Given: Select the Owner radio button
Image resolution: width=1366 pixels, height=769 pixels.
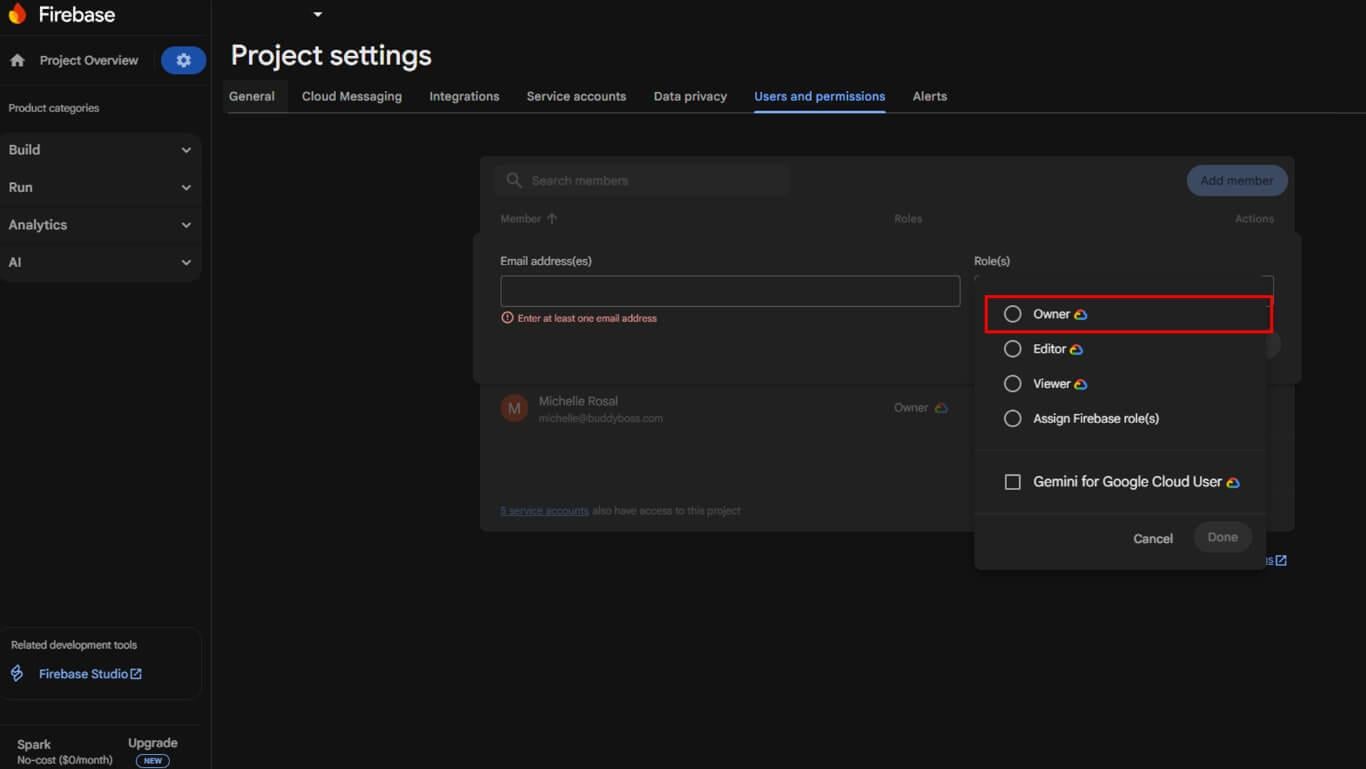Looking at the screenshot, I should point(1012,314).
